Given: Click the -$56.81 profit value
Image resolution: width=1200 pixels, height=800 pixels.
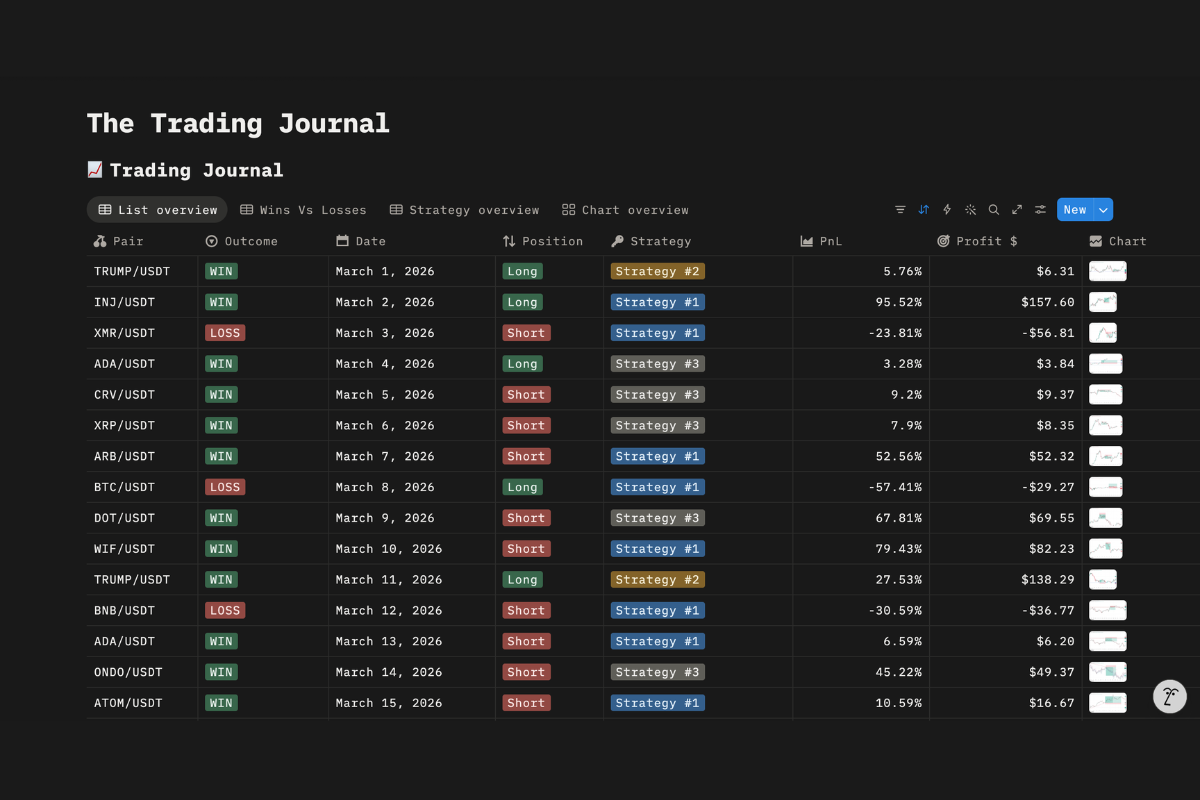Looking at the screenshot, I should pyautogui.click(x=1048, y=333).
